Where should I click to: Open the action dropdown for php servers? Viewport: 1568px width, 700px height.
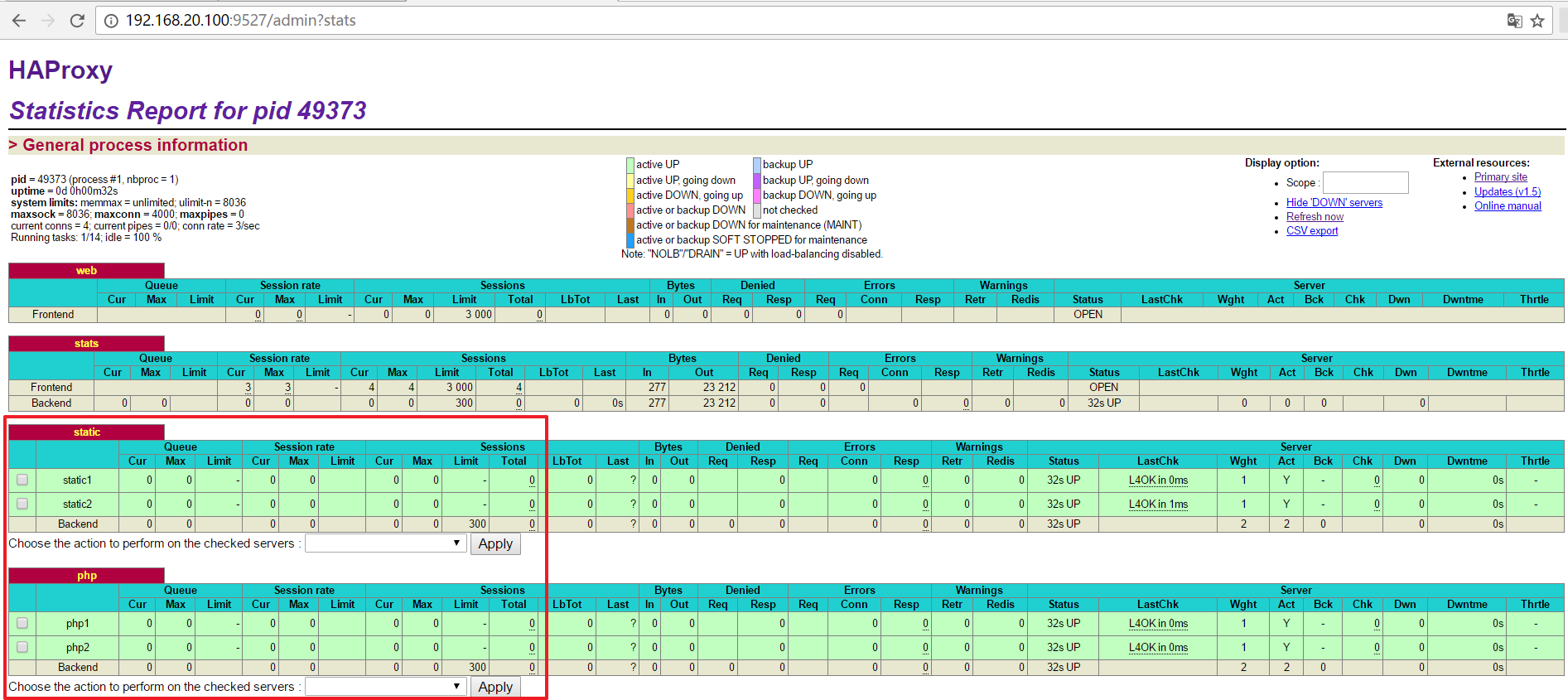[x=385, y=687]
